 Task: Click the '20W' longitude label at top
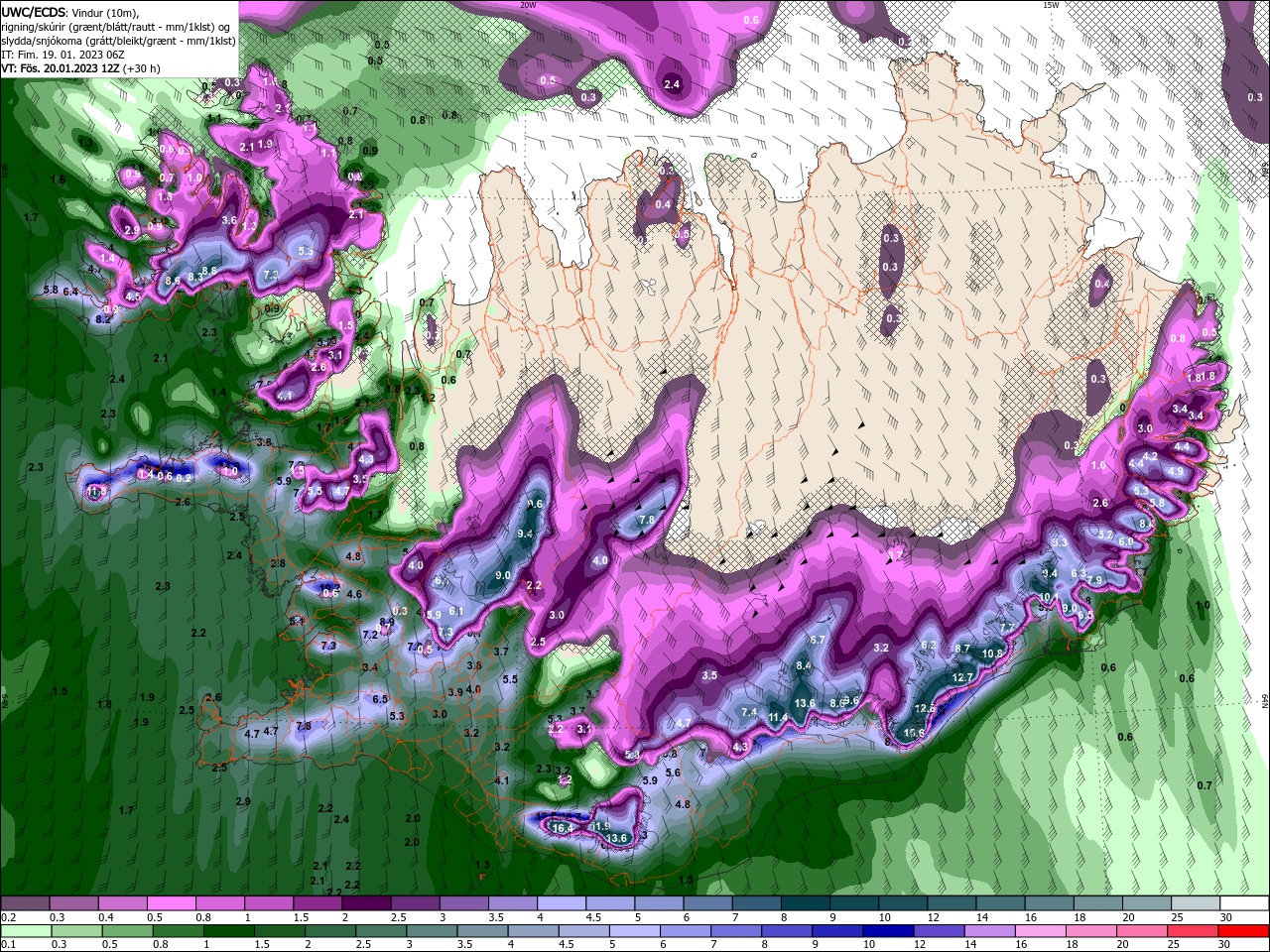point(529,5)
